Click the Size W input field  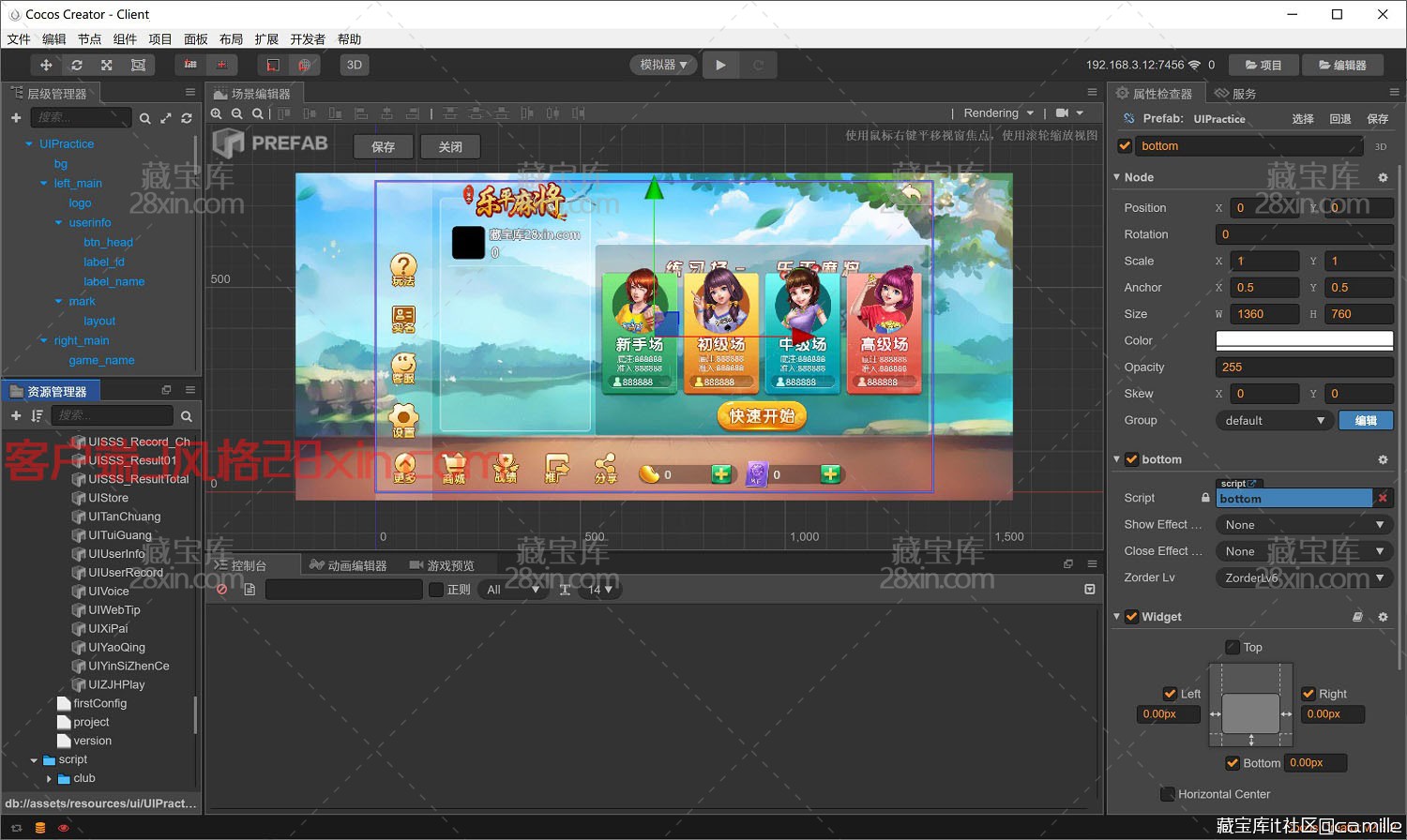[1263, 314]
